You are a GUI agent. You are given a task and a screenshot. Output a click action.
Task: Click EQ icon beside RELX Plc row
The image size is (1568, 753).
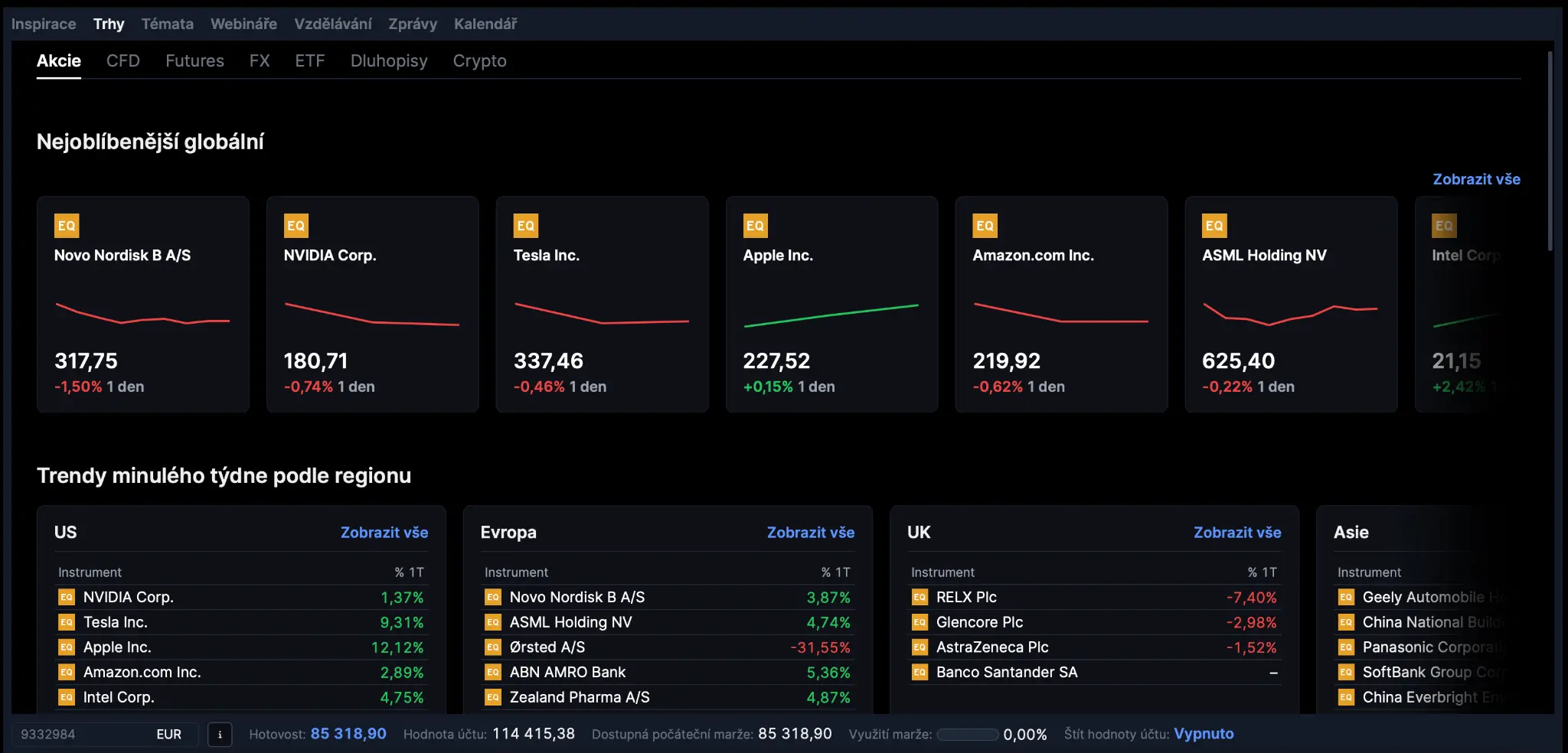[x=920, y=597]
